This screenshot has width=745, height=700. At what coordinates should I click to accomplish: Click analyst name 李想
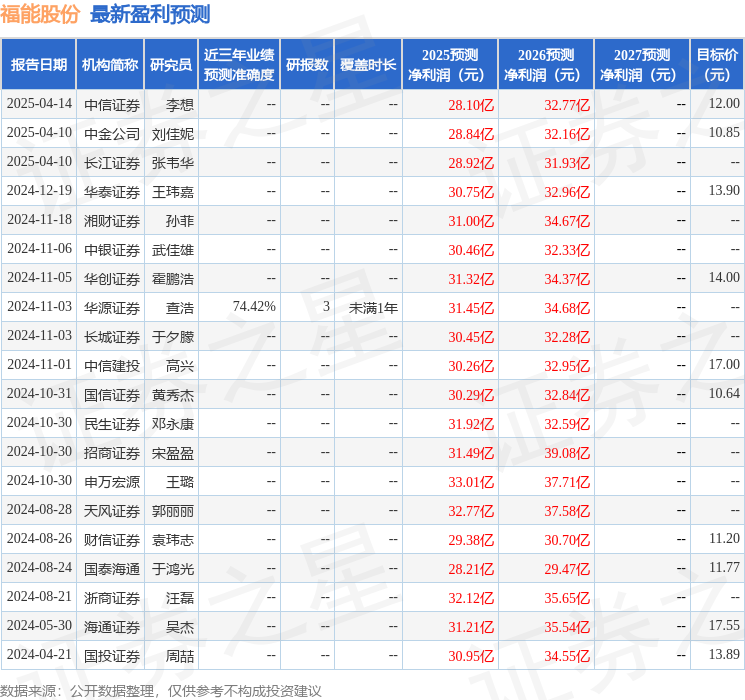tap(180, 105)
